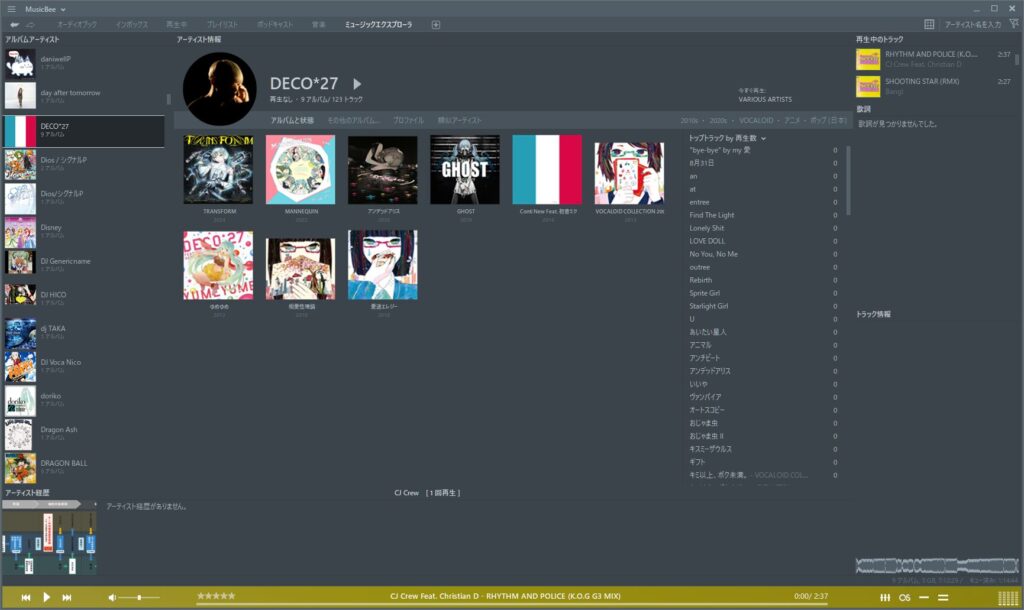The height and width of the screenshot is (610, 1024).
Task: Add a new tab with the plus icon
Action: (x=436, y=25)
